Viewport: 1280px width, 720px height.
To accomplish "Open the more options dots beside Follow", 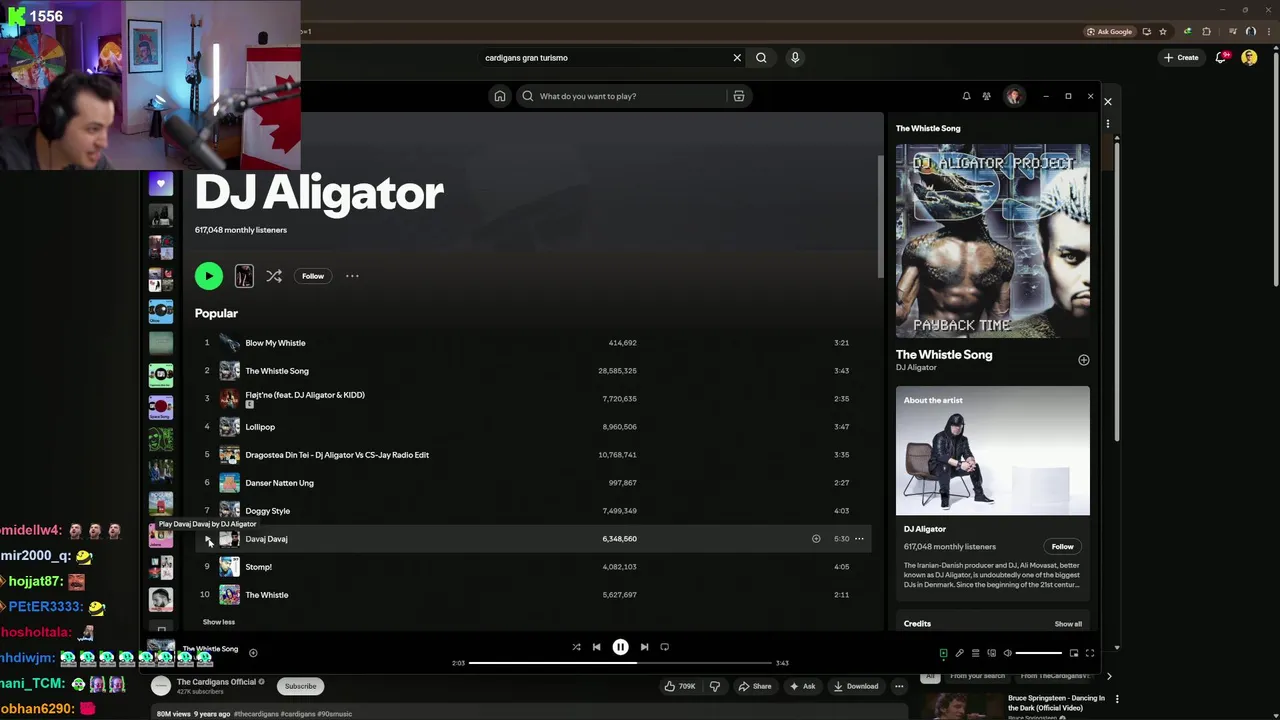I will pos(352,276).
